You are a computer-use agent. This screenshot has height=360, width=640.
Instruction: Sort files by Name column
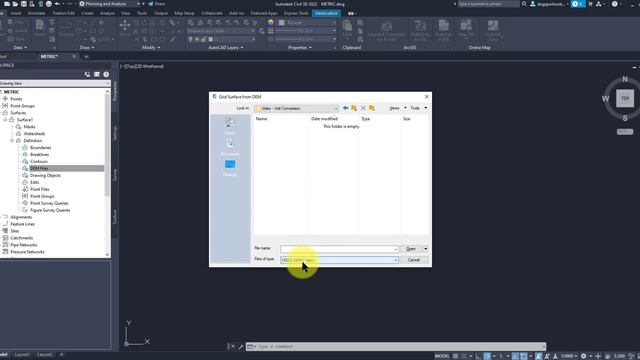pos(261,119)
